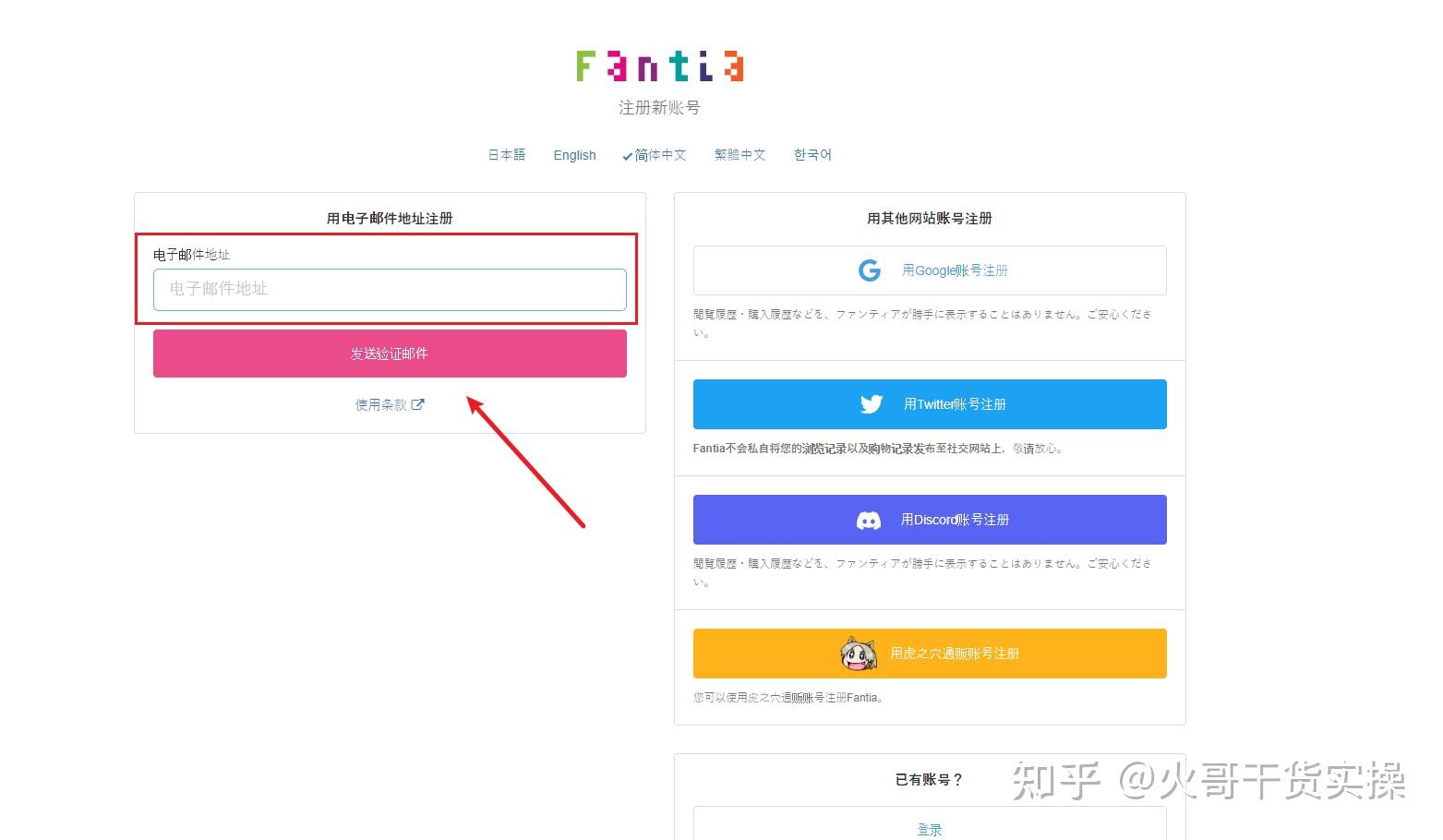Click the pink 发送验证邮件 button
Image resolution: width=1443 pixels, height=840 pixels.
[390, 353]
